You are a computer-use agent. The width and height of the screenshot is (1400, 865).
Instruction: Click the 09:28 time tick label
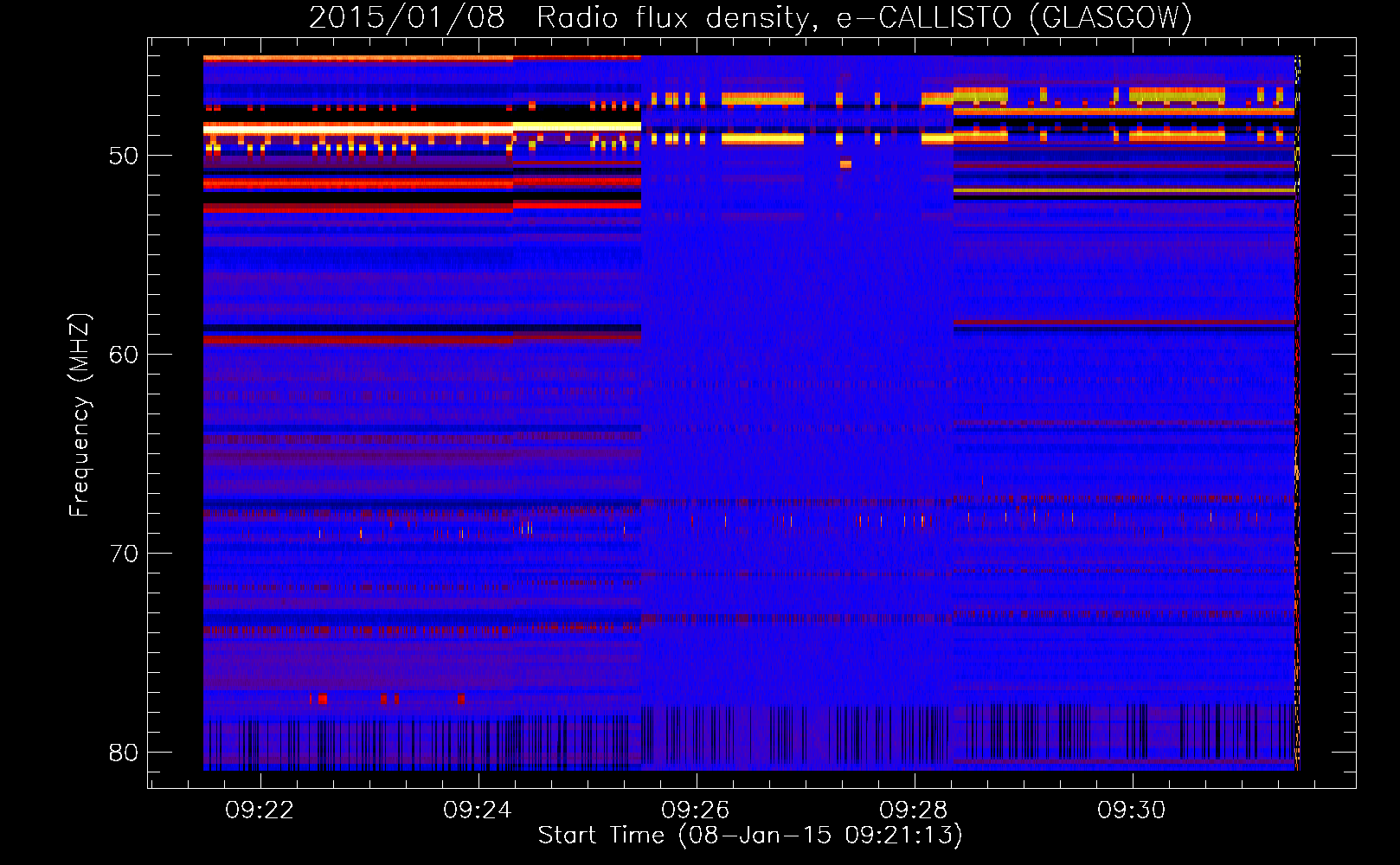tap(914, 810)
